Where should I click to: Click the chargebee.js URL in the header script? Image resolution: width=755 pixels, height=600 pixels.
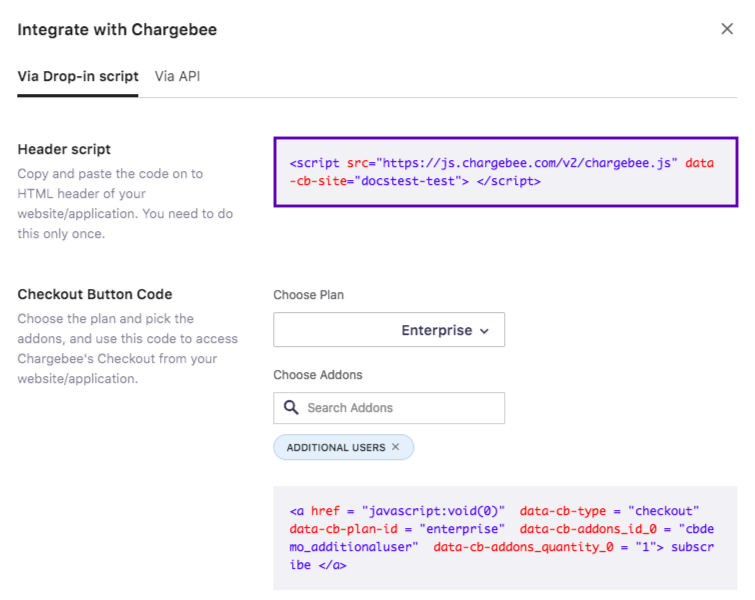(530, 163)
